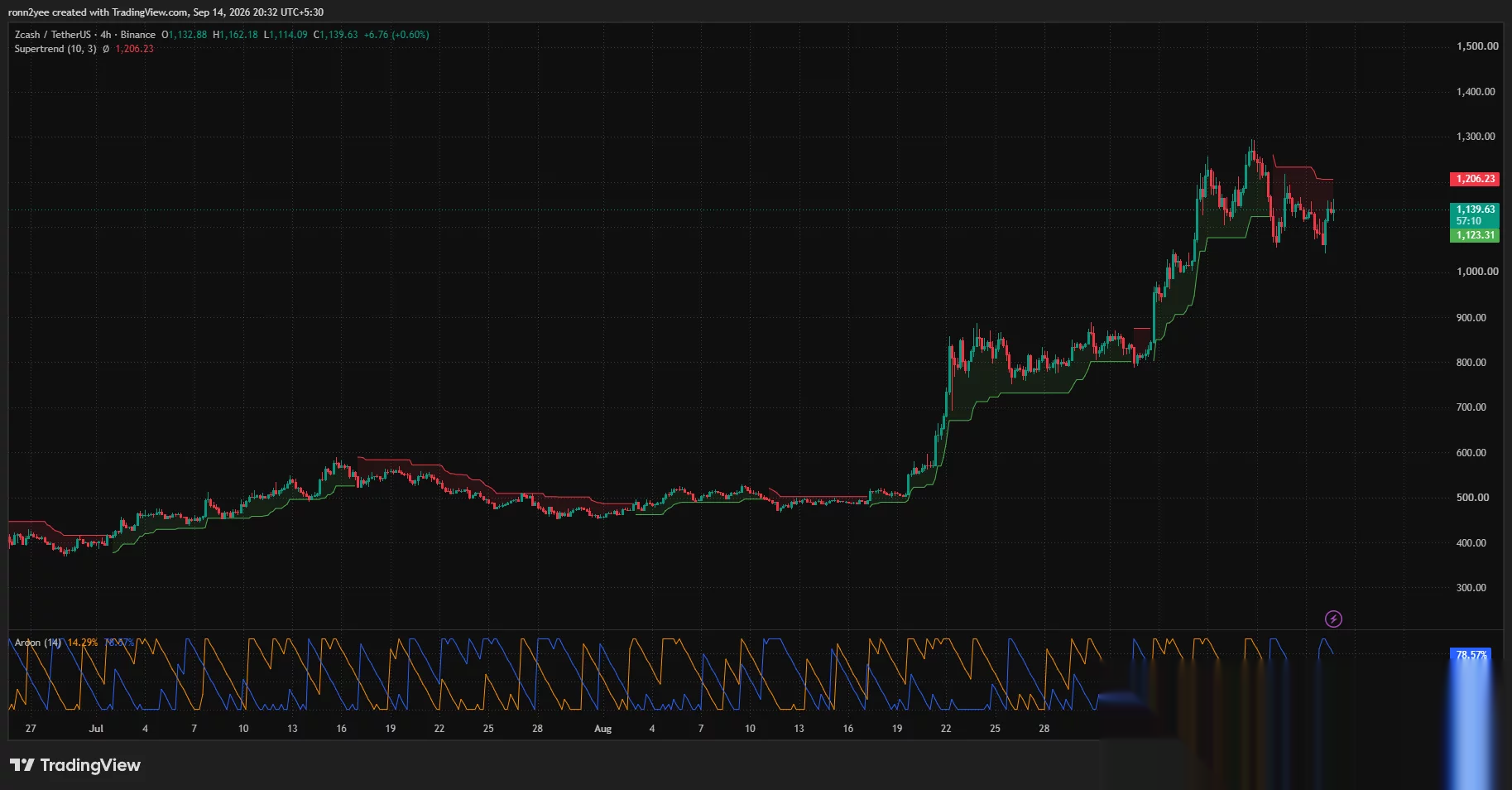1512x790 pixels.
Task: Click the teal 1,139.63 price tag on axis
Action: pyautogui.click(x=1475, y=210)
